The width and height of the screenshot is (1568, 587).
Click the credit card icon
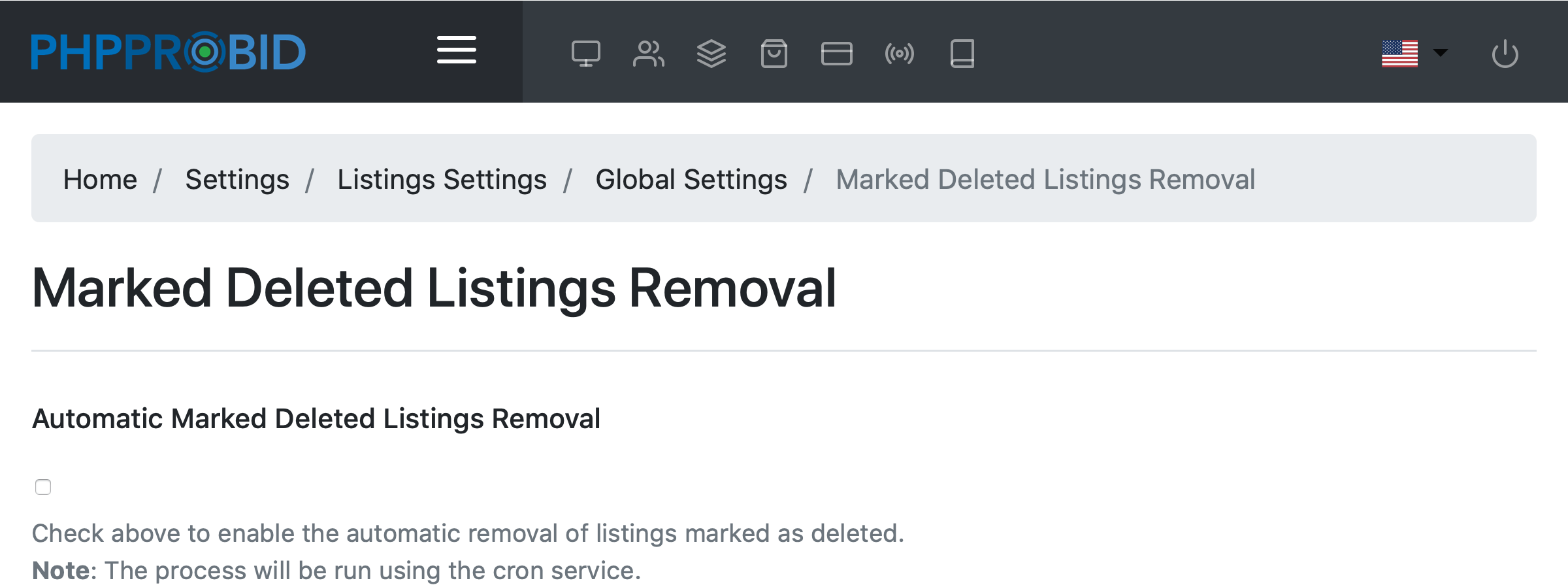point(836,54)
